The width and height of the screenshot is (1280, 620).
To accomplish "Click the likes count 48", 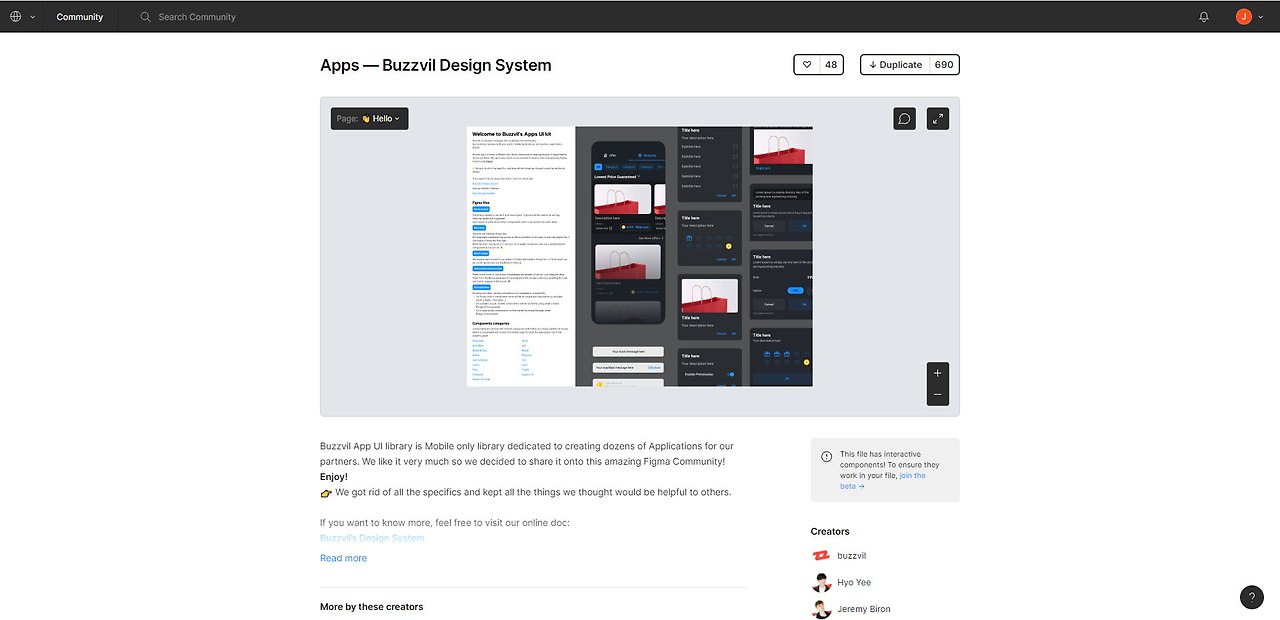I will tap(831, 65).
